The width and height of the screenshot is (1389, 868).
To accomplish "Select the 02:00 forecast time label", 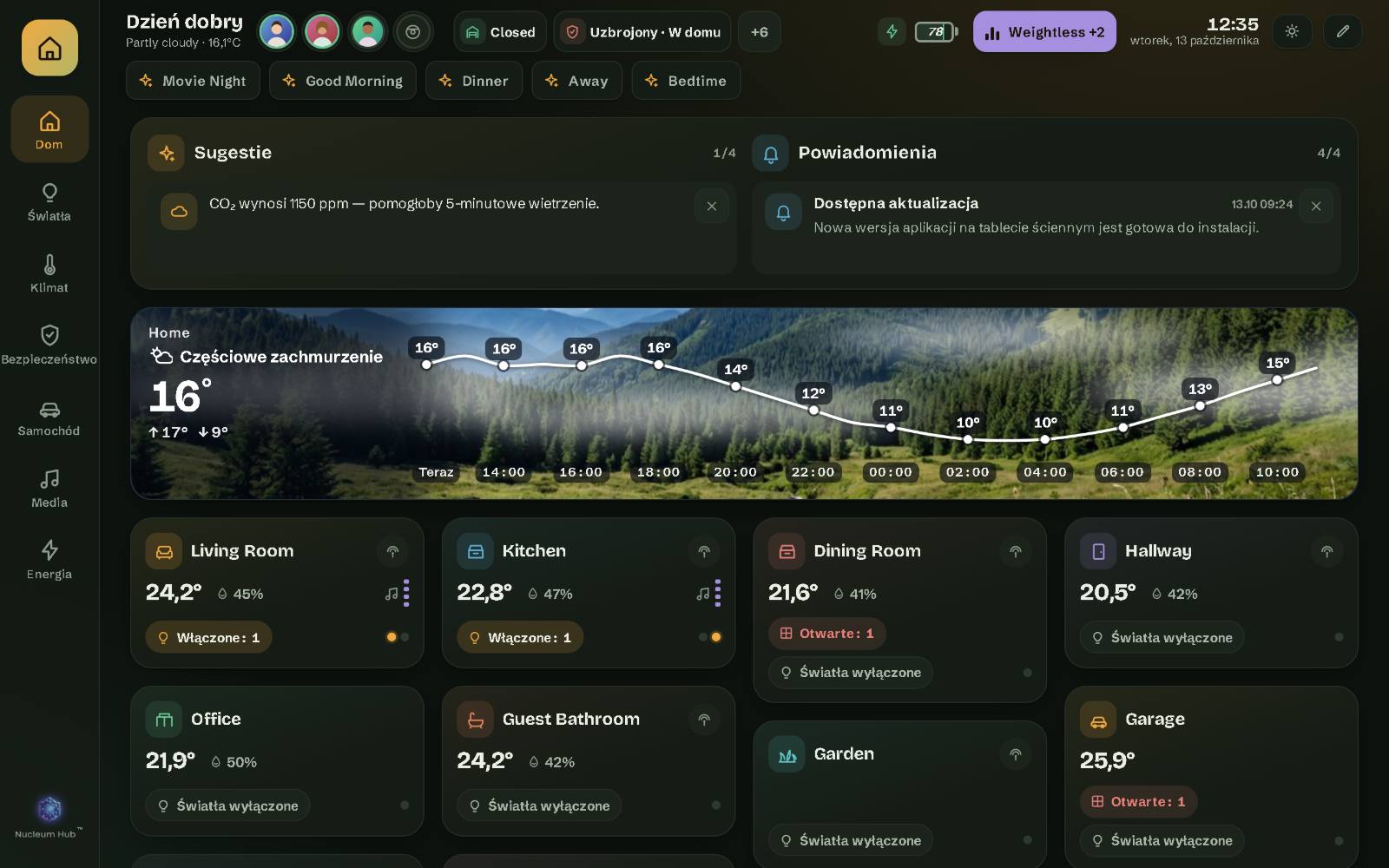I will coord(968,472).
